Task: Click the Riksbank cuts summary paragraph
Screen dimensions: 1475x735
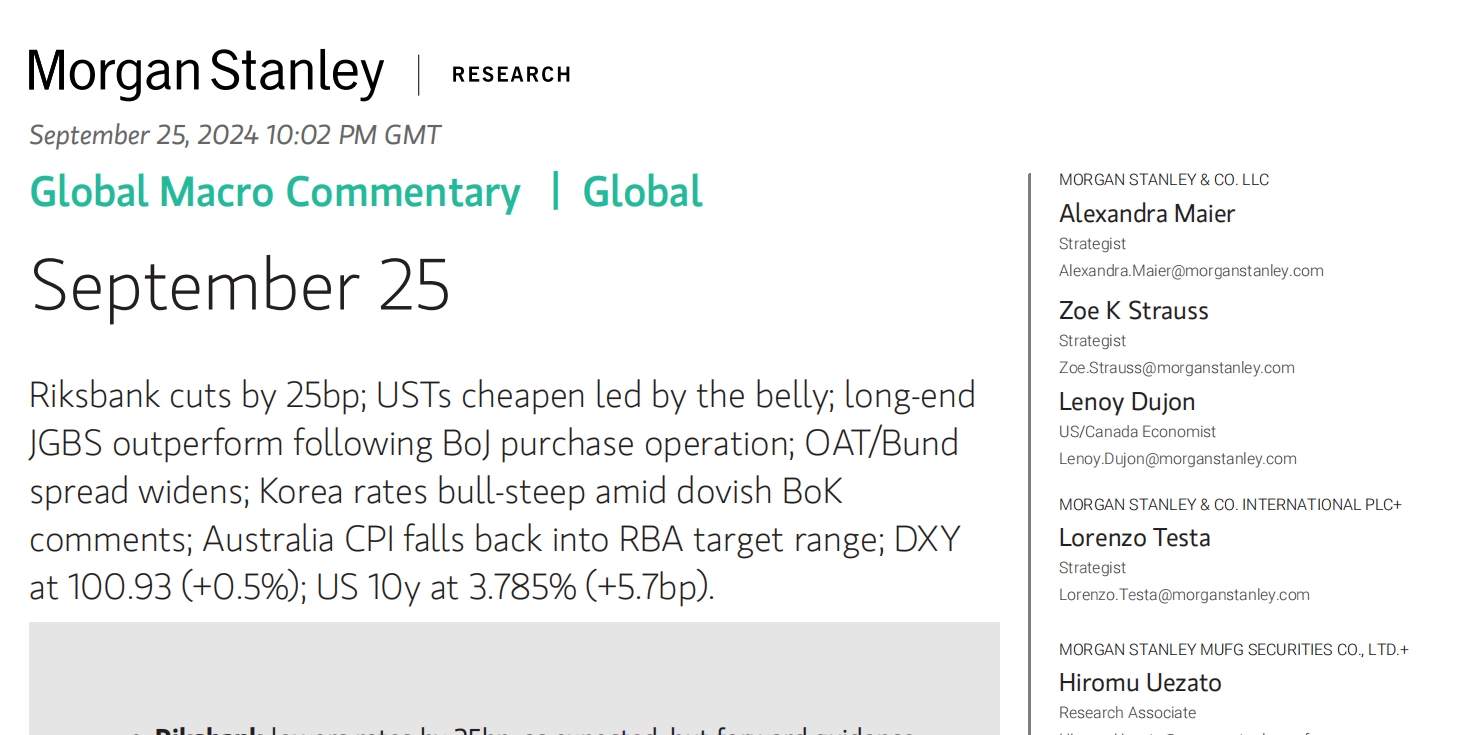Action: pos(500,491)
